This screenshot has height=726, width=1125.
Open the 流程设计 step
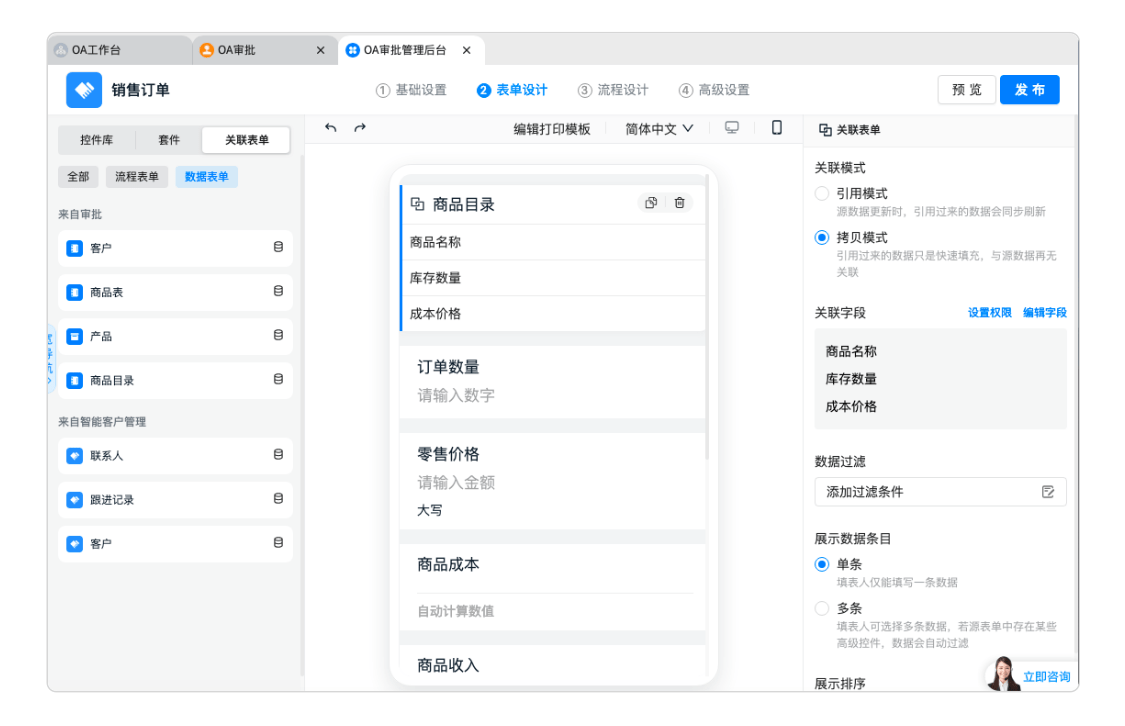pos(613,90)
